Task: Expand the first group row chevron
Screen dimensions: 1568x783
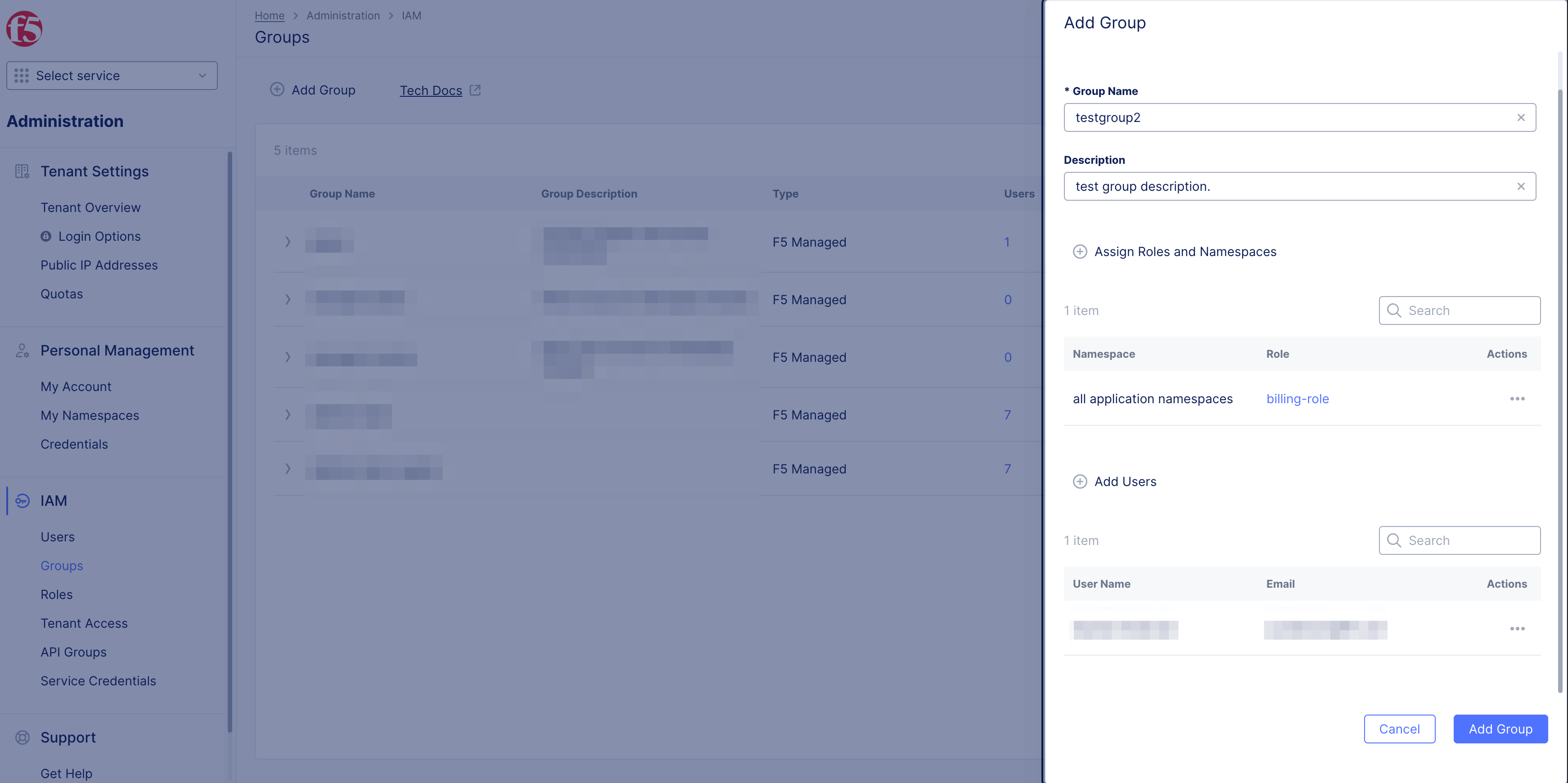Action: tap(288, 242)
